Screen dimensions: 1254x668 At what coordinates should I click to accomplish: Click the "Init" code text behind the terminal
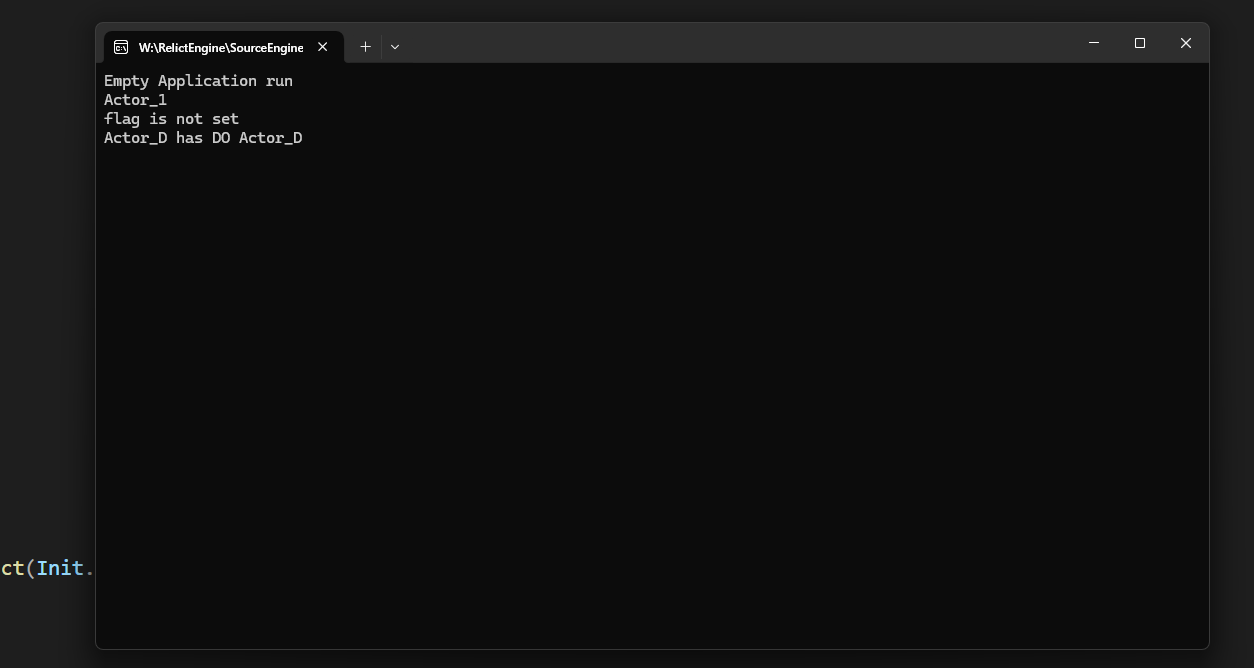click(x=60, y=568)
